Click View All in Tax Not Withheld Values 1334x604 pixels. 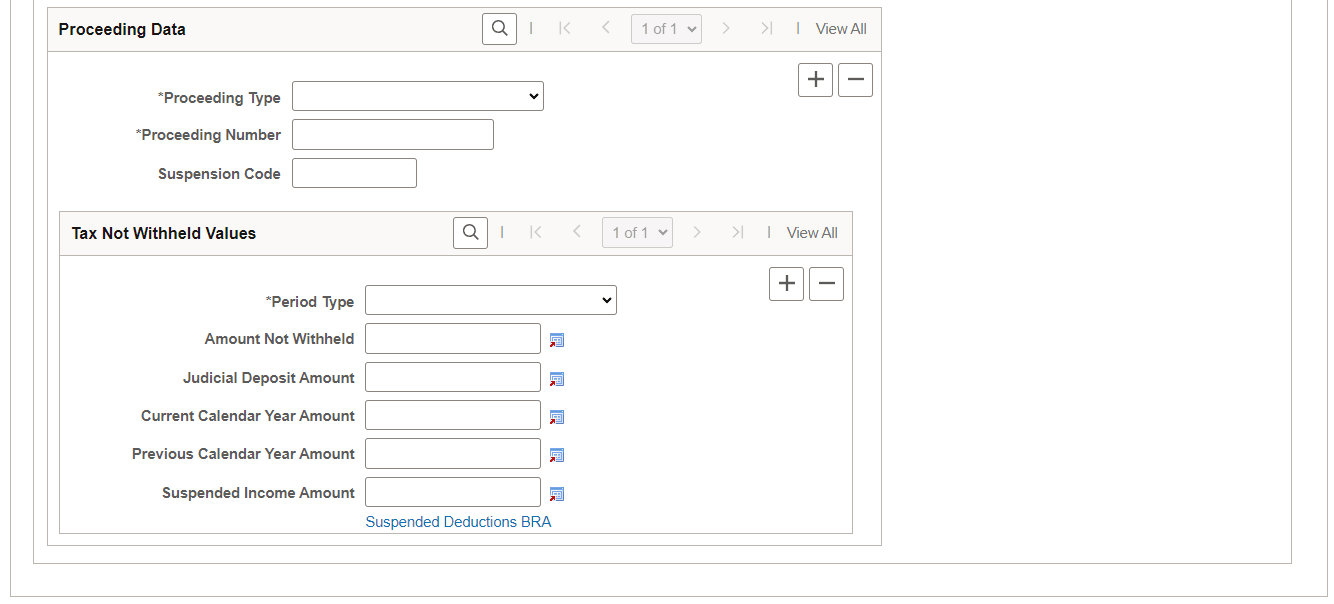click(812, 233)
